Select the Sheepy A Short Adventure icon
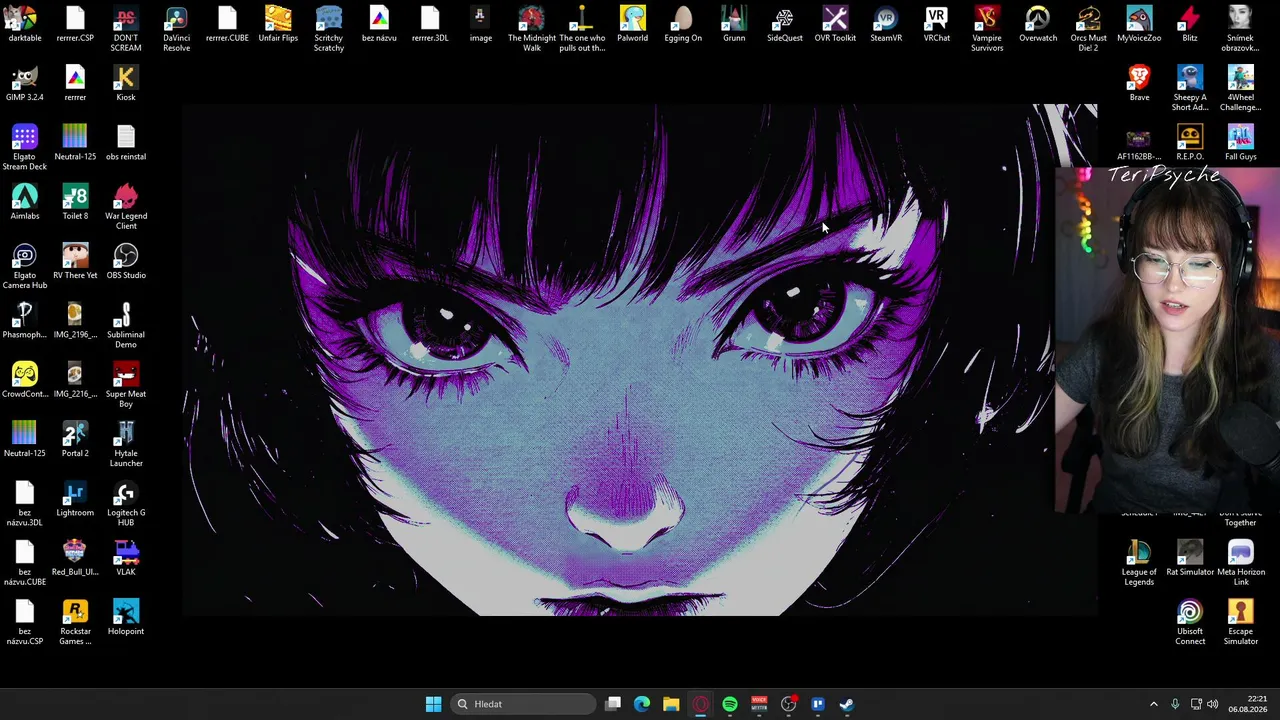Screen dimensions: 1280x720 pyautogui.click(x=1190, y=88)
